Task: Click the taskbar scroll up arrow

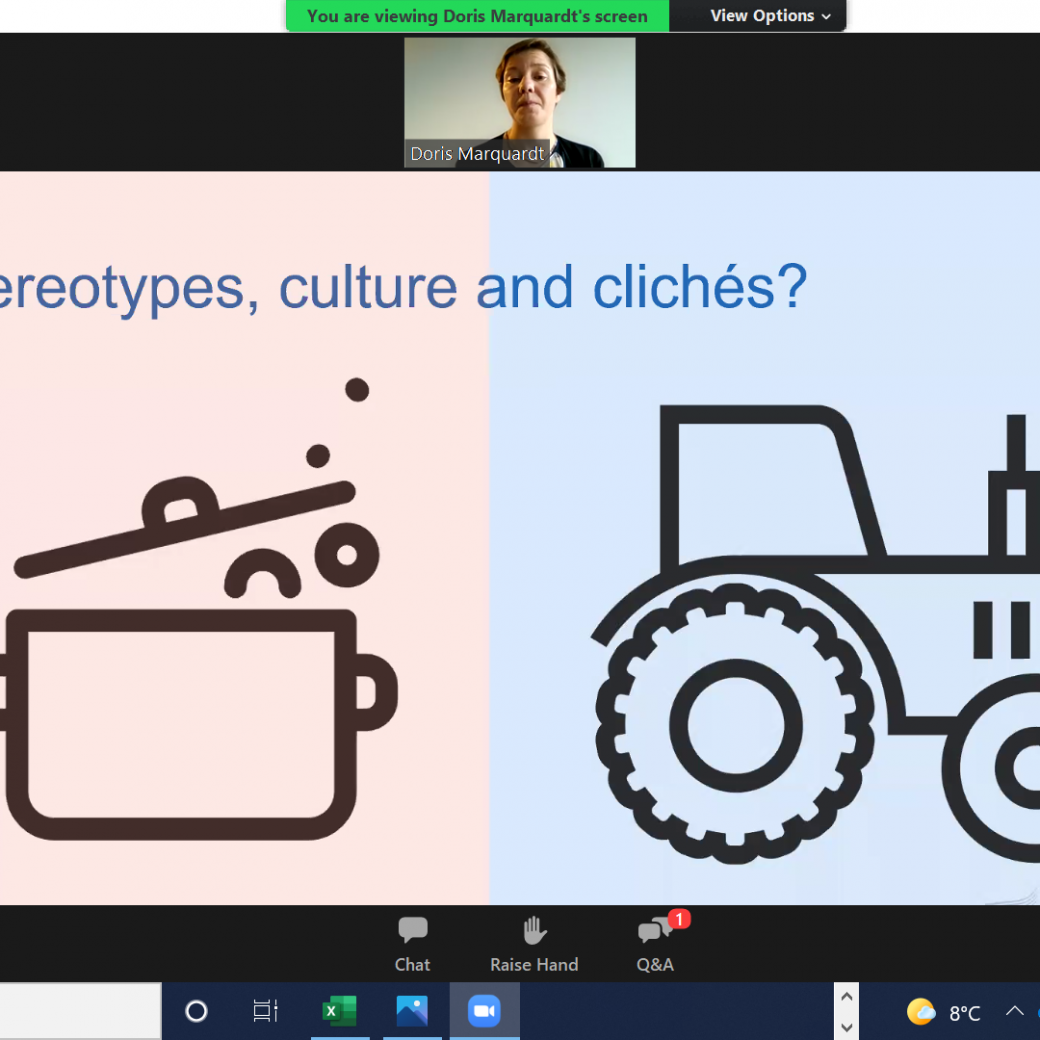Action: (x=846, y=997)
